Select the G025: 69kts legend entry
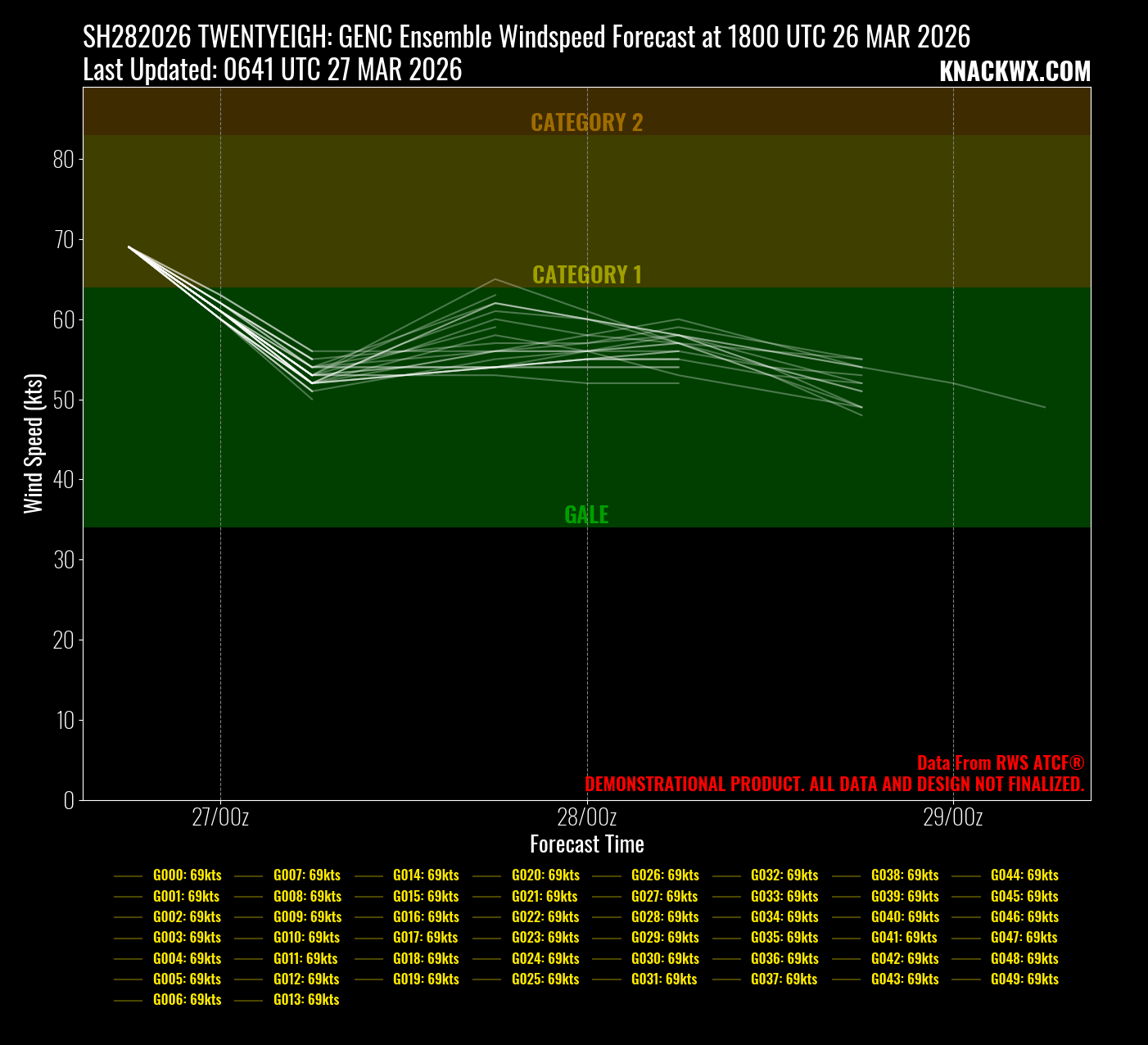 coord(545,979)
